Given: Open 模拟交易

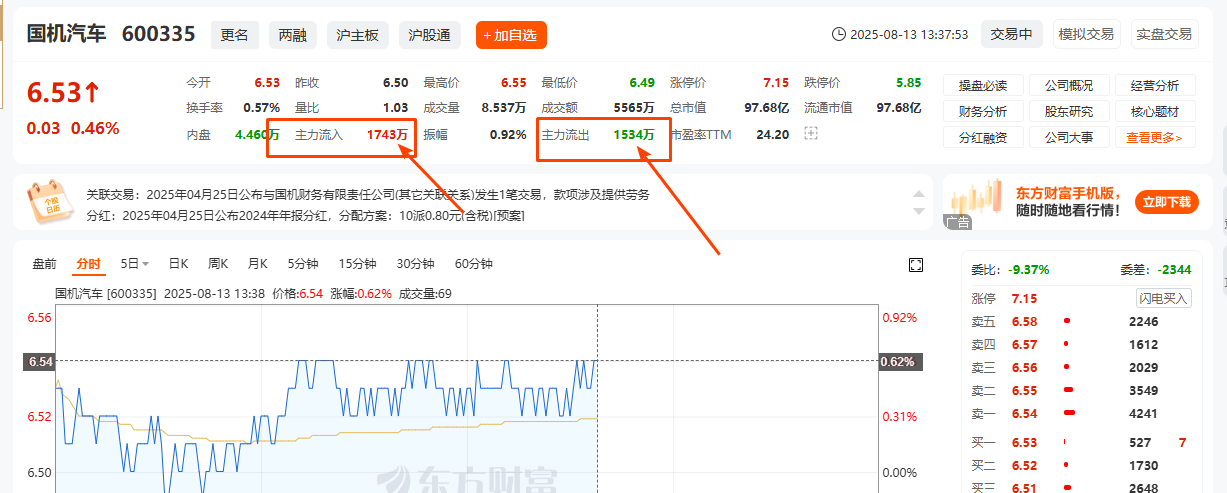Looking at the screenshot, I should tap(1086, 34).
